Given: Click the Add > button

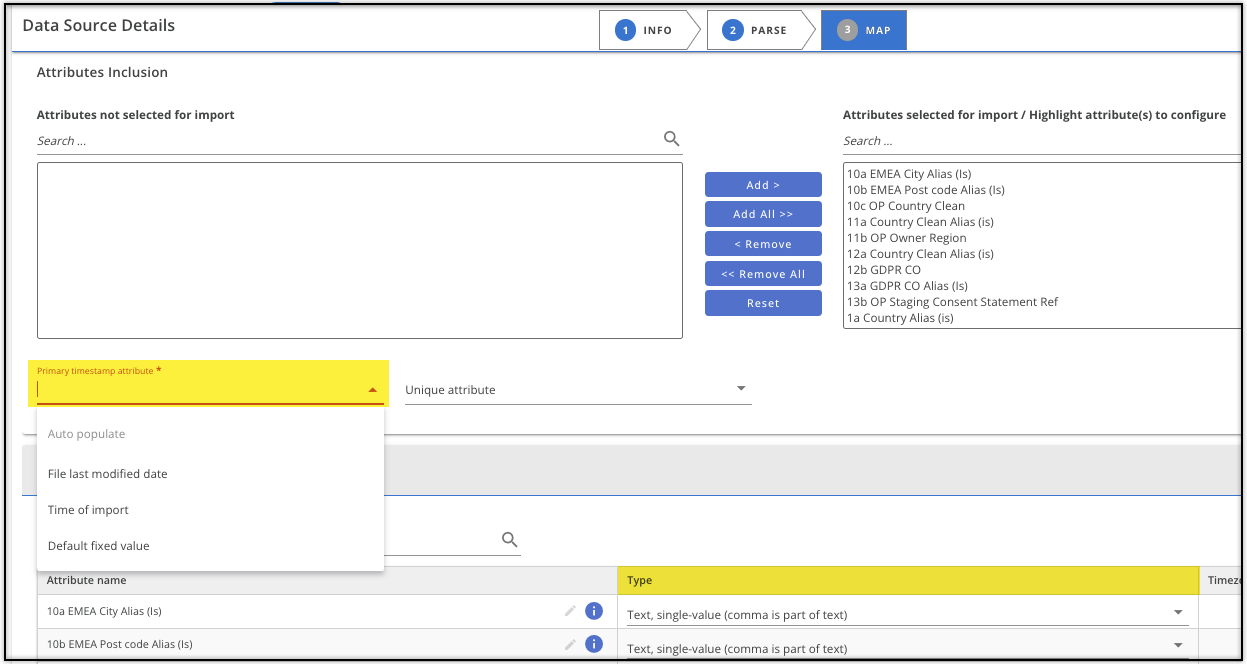Looking at the screenshot, I should 763,185.
